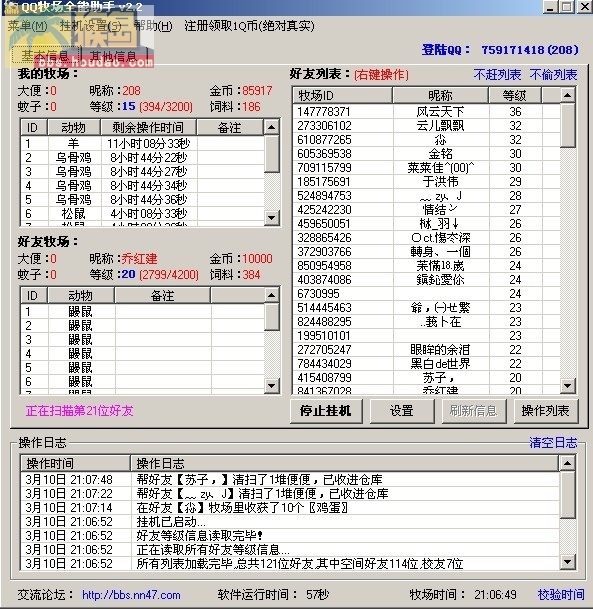
Task: Select my ranch row 1 羊
Action: [x=143, y=144]
